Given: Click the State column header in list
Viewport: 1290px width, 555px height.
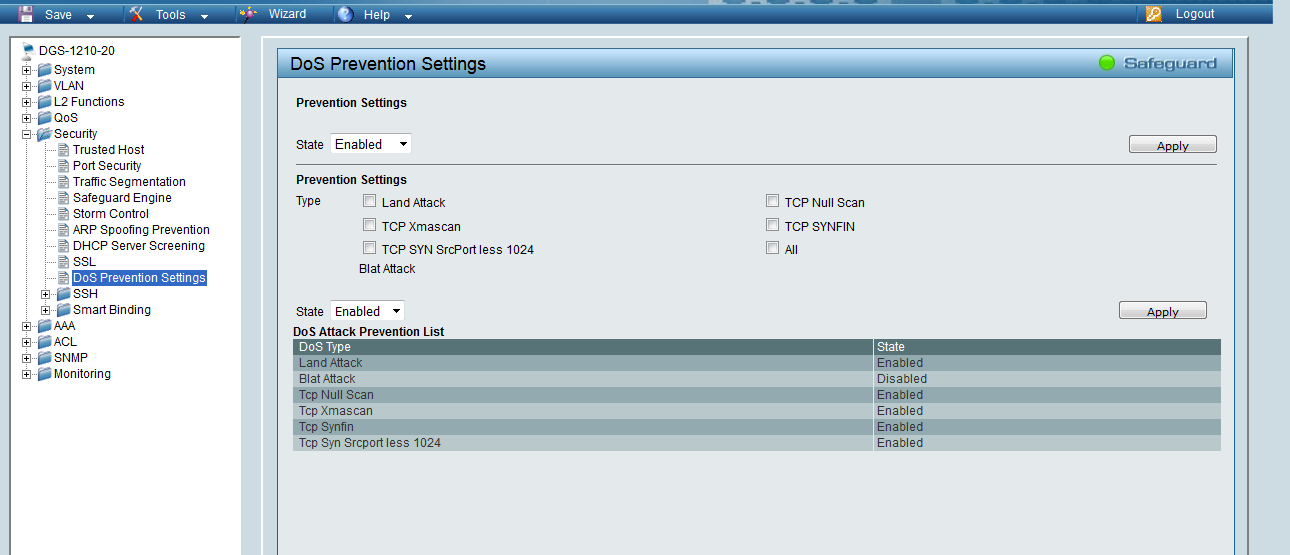Looking at the screenshot, I should pos(1047,347).
